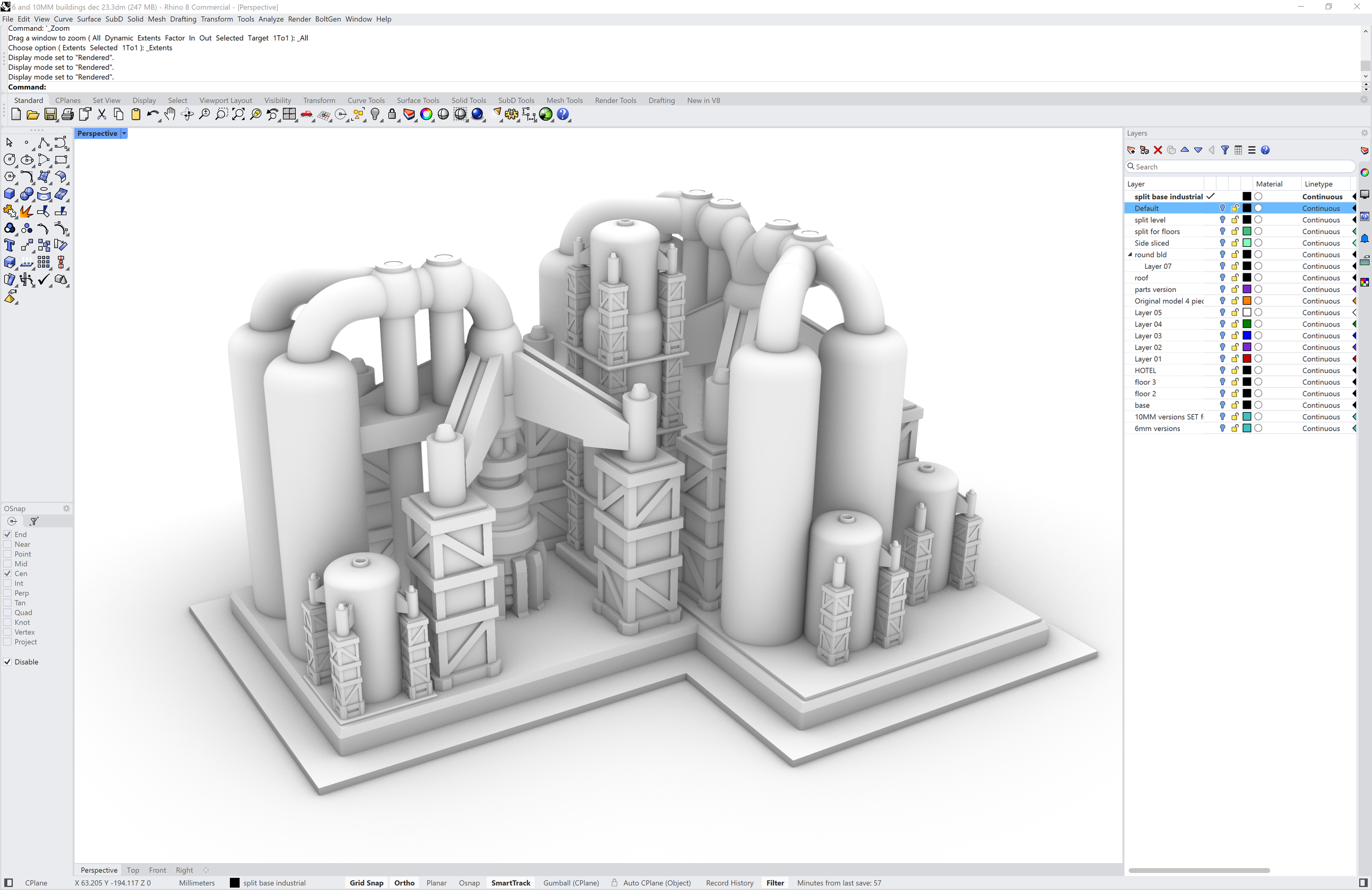Switch to the Mesh Tools toolbar tab
Viewport: 1372px width, 890px height.
coord(564,100)
